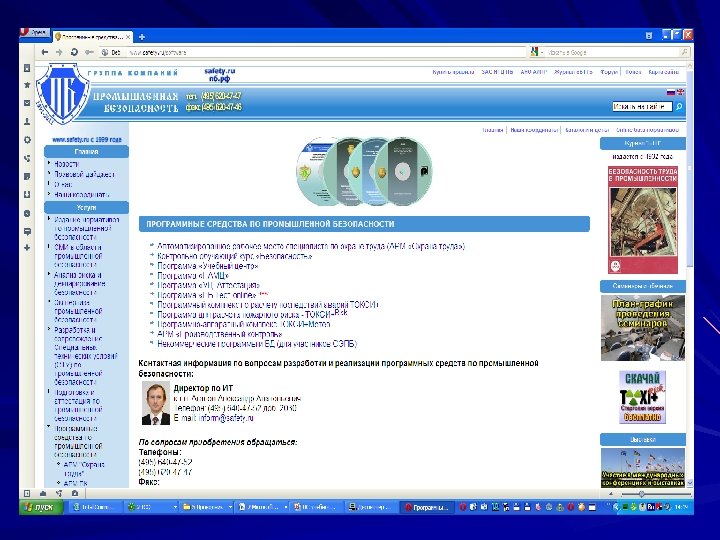Open the Программа «Учебный центр» link
Image resolution: width=720 pixels, height=540 pixels.
(x=208, y=266)
